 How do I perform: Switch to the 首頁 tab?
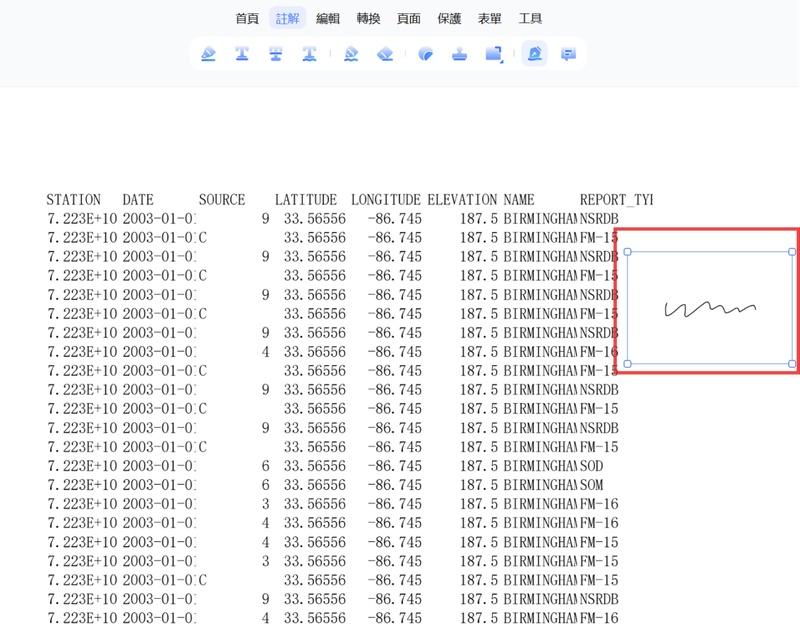pyautogui.click(x=247, y=18)
